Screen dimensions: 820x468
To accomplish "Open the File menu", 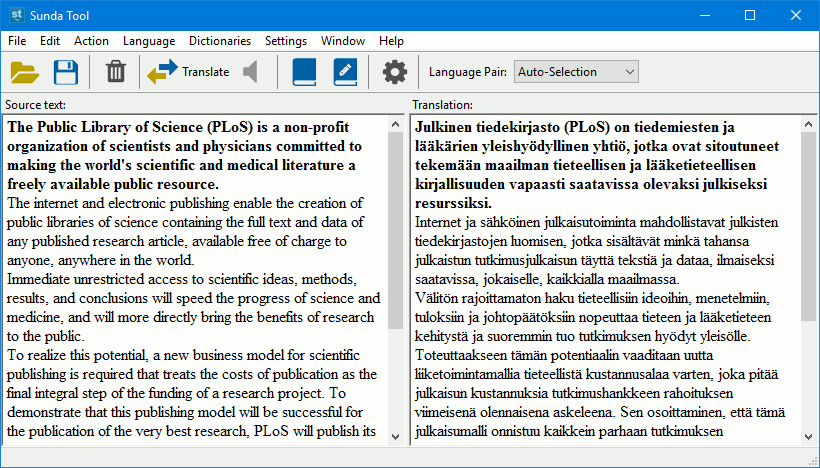I will [x=17, y=41].
